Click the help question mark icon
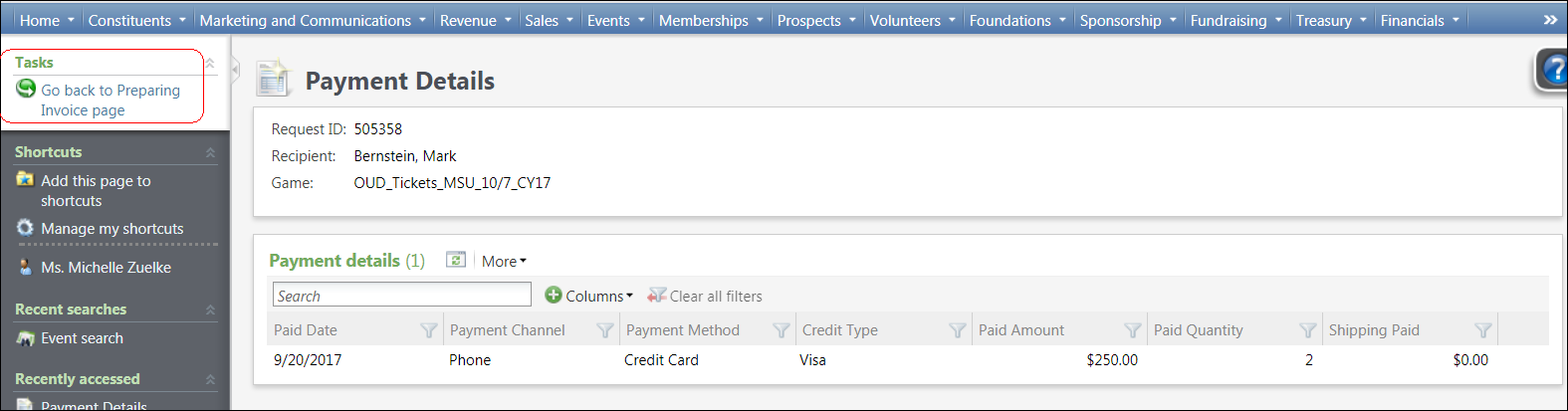 pos(1553,70)
